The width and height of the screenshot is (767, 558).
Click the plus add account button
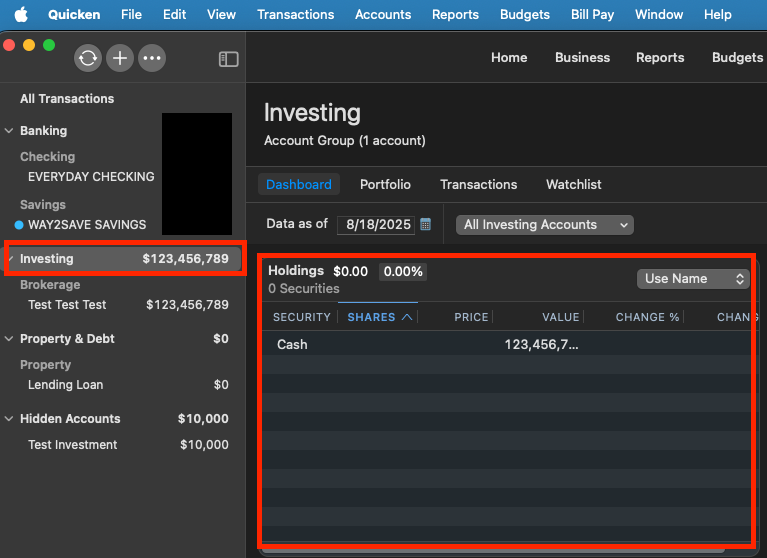click(x=120, y=58)
